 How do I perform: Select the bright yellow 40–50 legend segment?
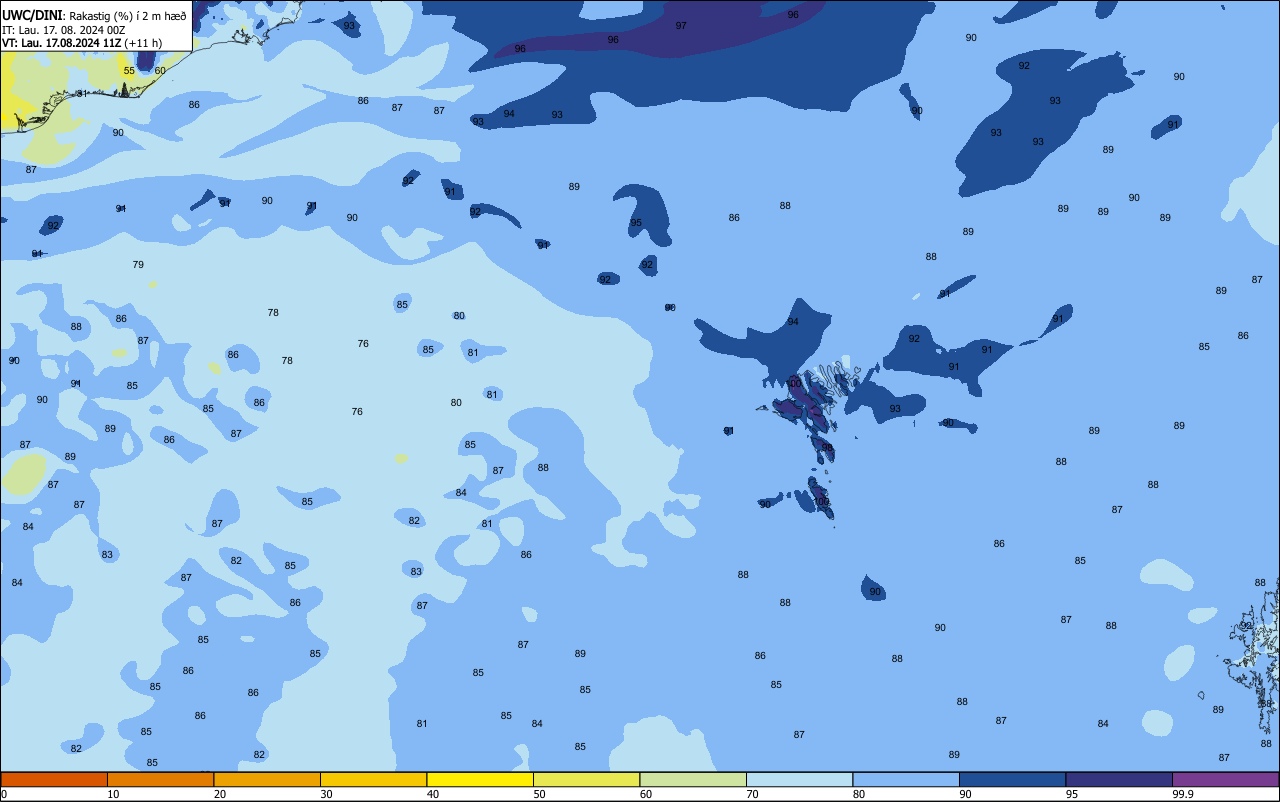pos(480,779)
